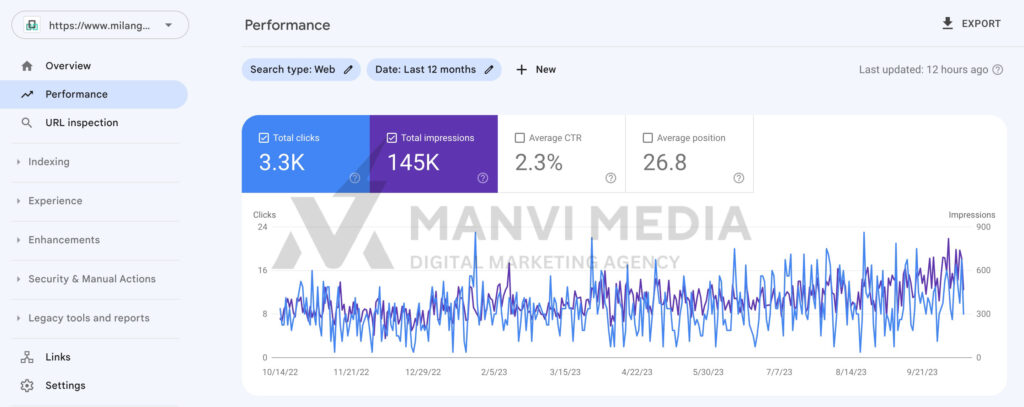The width and height of the screenshot is (1024, 407).
Task: Open help icon on Average CTR card
Action: pos(611,178)
